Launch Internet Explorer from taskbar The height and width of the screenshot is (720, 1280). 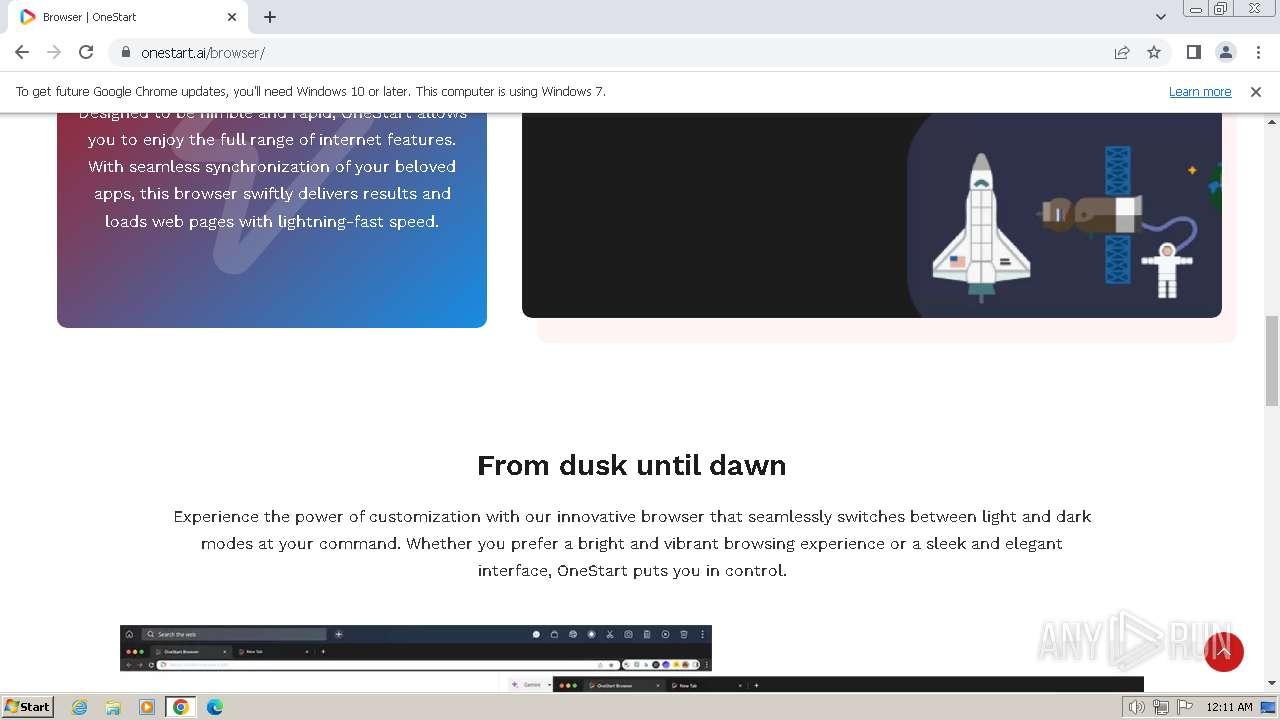[80, 707]
